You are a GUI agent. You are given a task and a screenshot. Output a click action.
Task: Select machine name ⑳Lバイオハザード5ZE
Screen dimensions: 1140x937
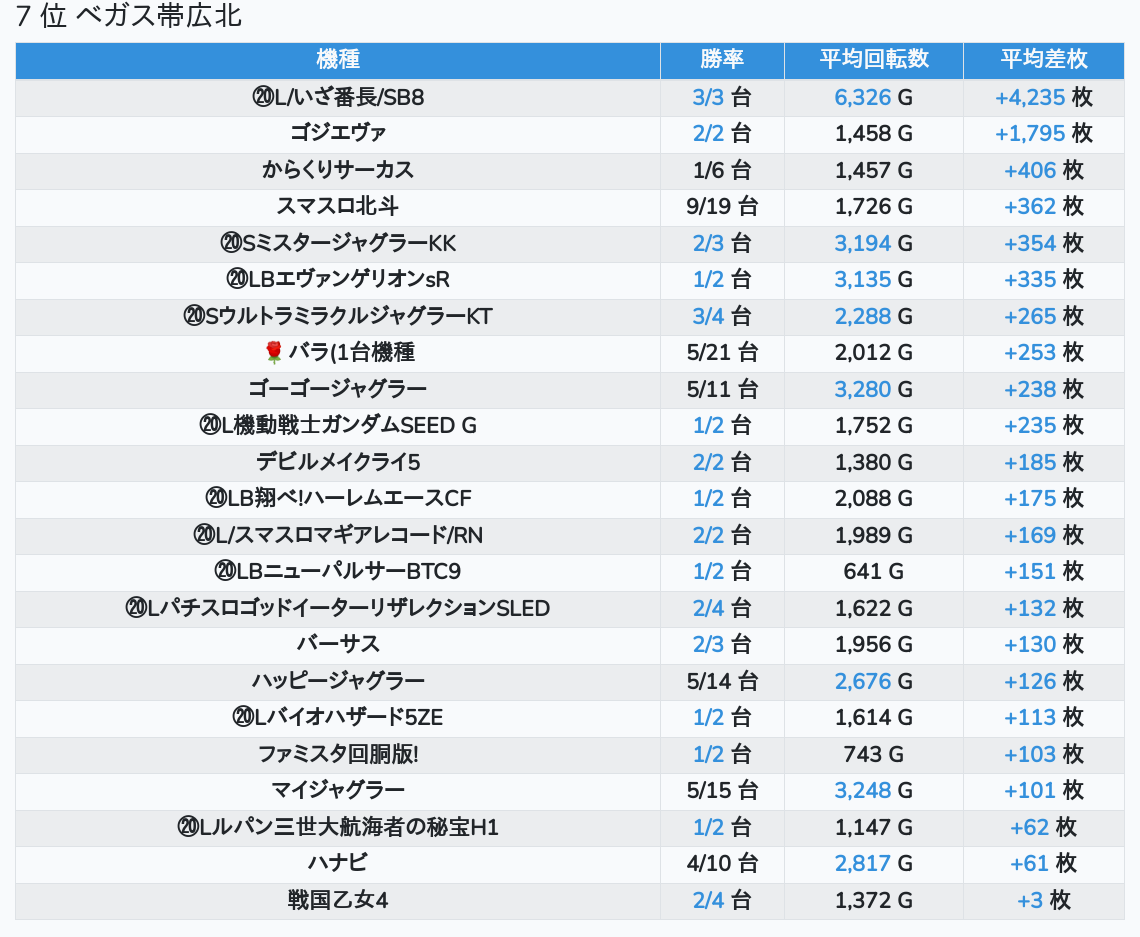(338, 718)
